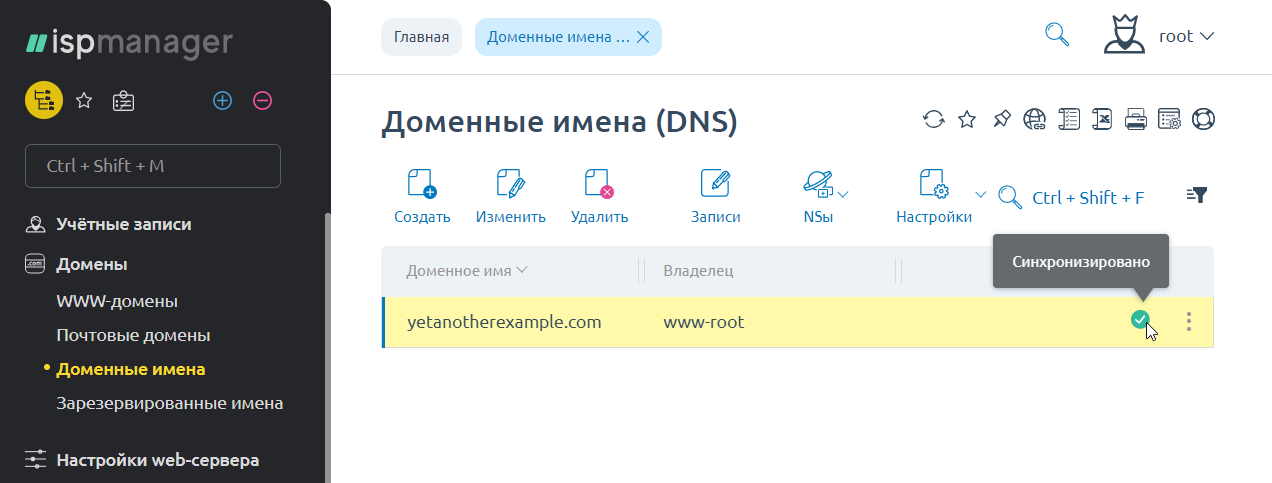Image resolution: width=1272 pixels, height=483 pixels.
Task: Edit selected domain with Изменить
Action: pyautogui.click(x=511, y=196)
